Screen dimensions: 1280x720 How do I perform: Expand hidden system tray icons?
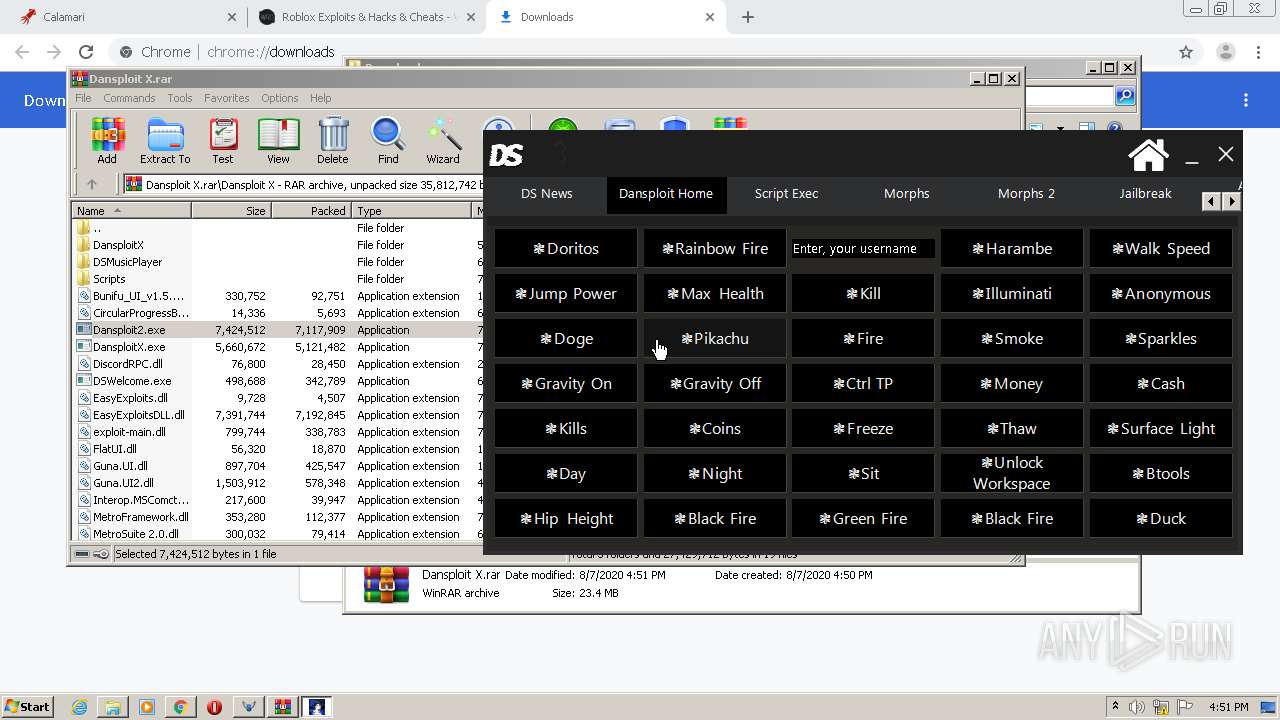coord(1115,707)
